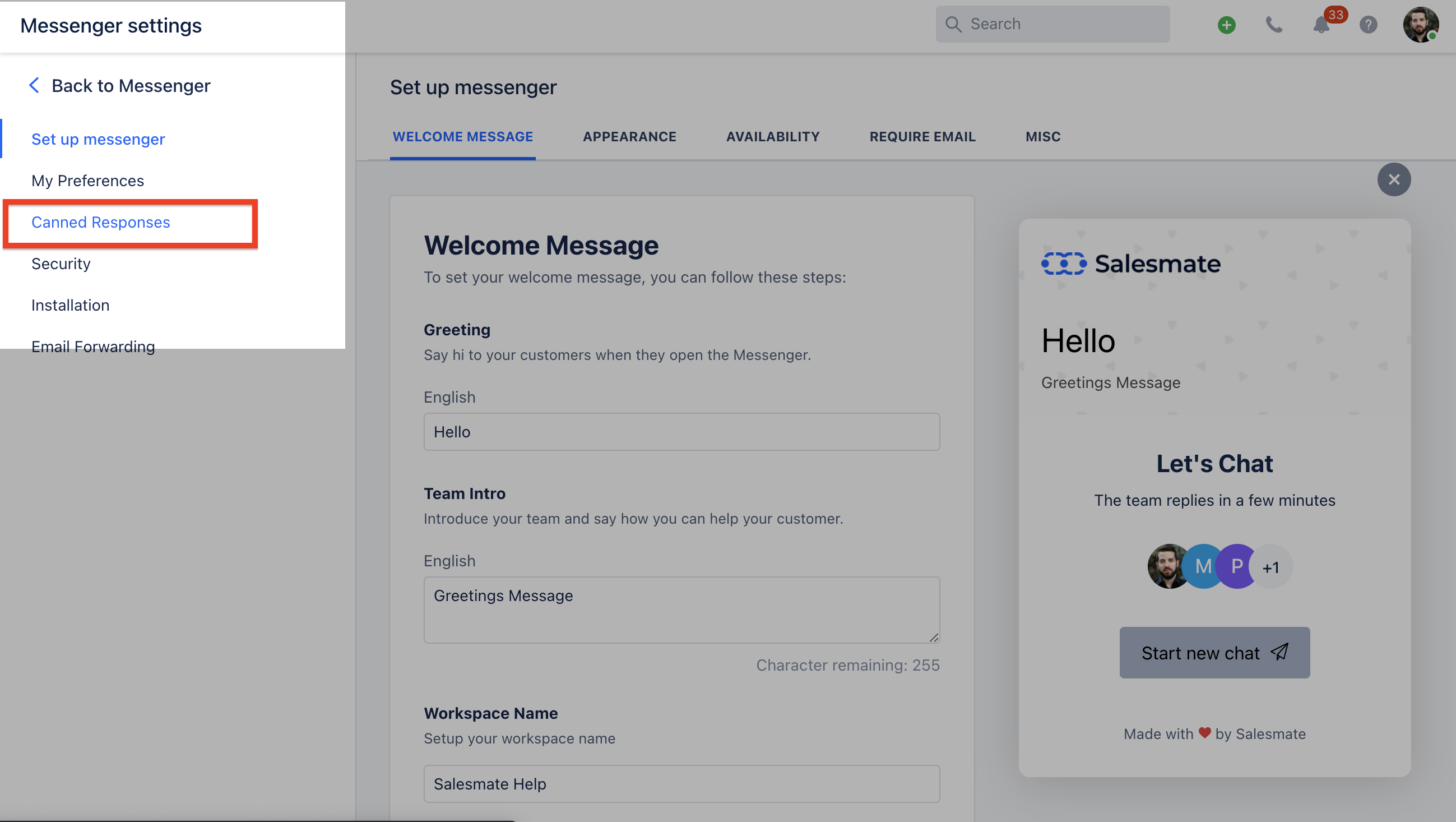The image size is (1456, 822).
Task: Click the Greeting text field containing Hello
Action: pos(681,431)
